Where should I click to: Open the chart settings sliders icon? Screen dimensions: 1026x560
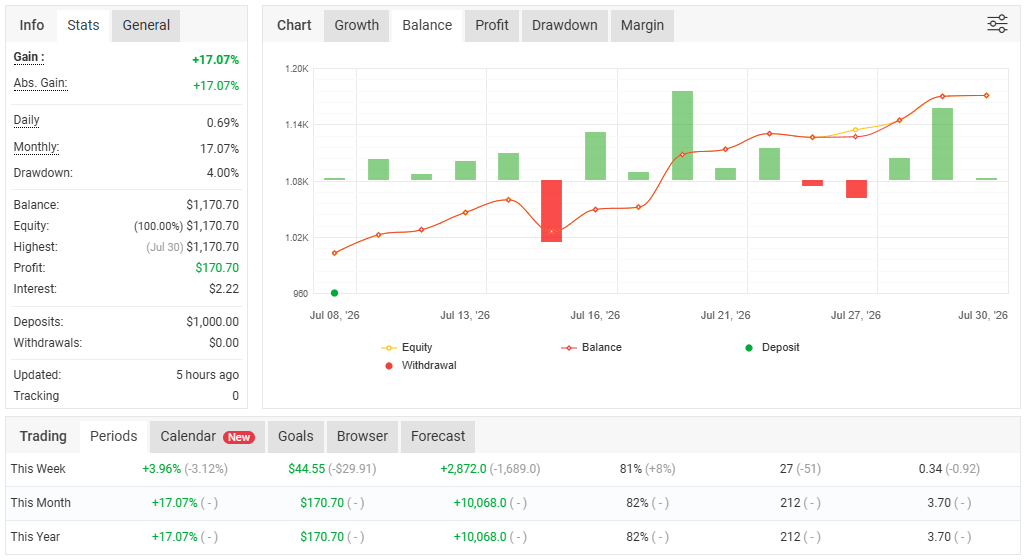coord(997,24)
